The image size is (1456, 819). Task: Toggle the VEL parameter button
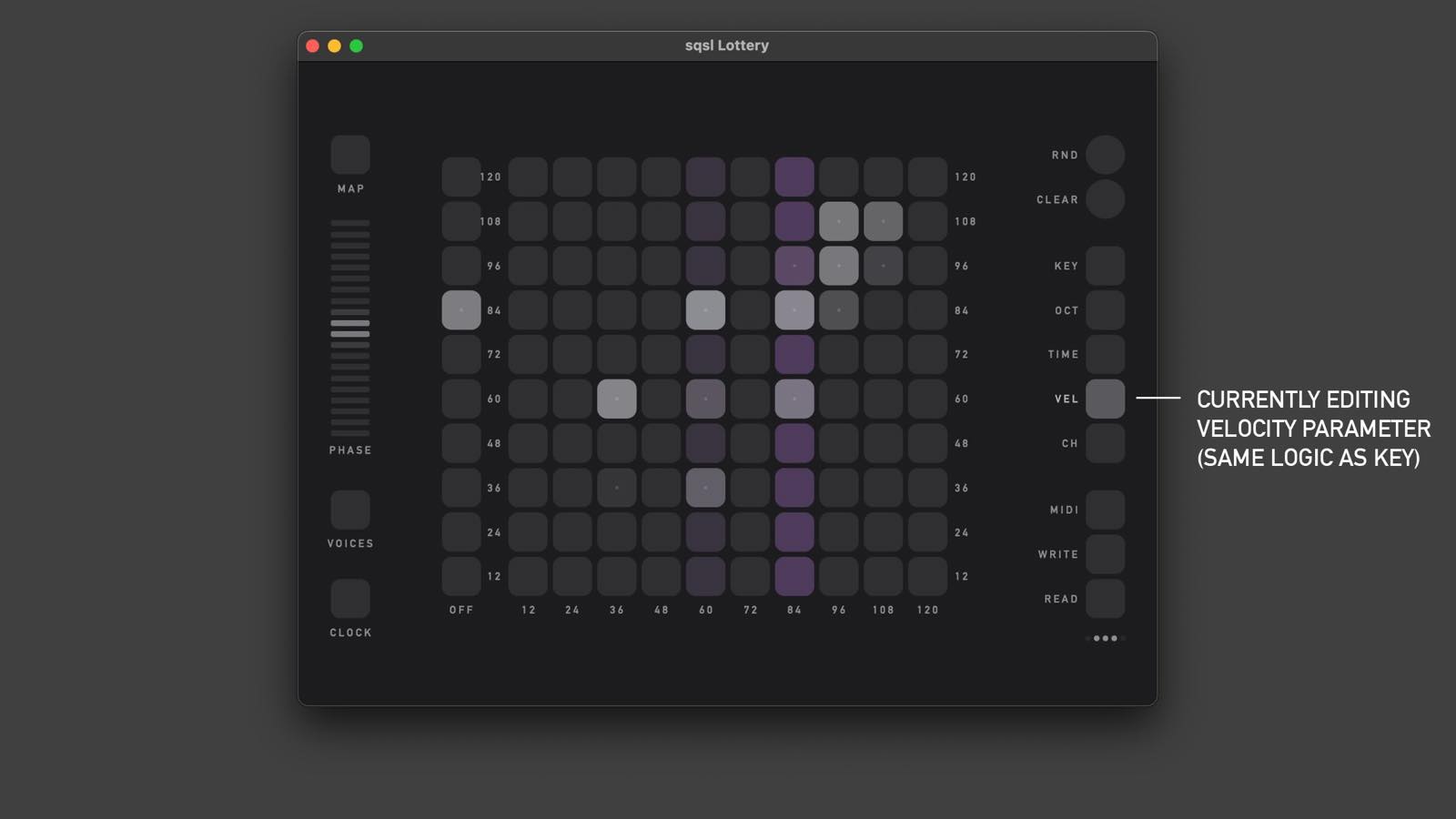[x=1105, y=399]
